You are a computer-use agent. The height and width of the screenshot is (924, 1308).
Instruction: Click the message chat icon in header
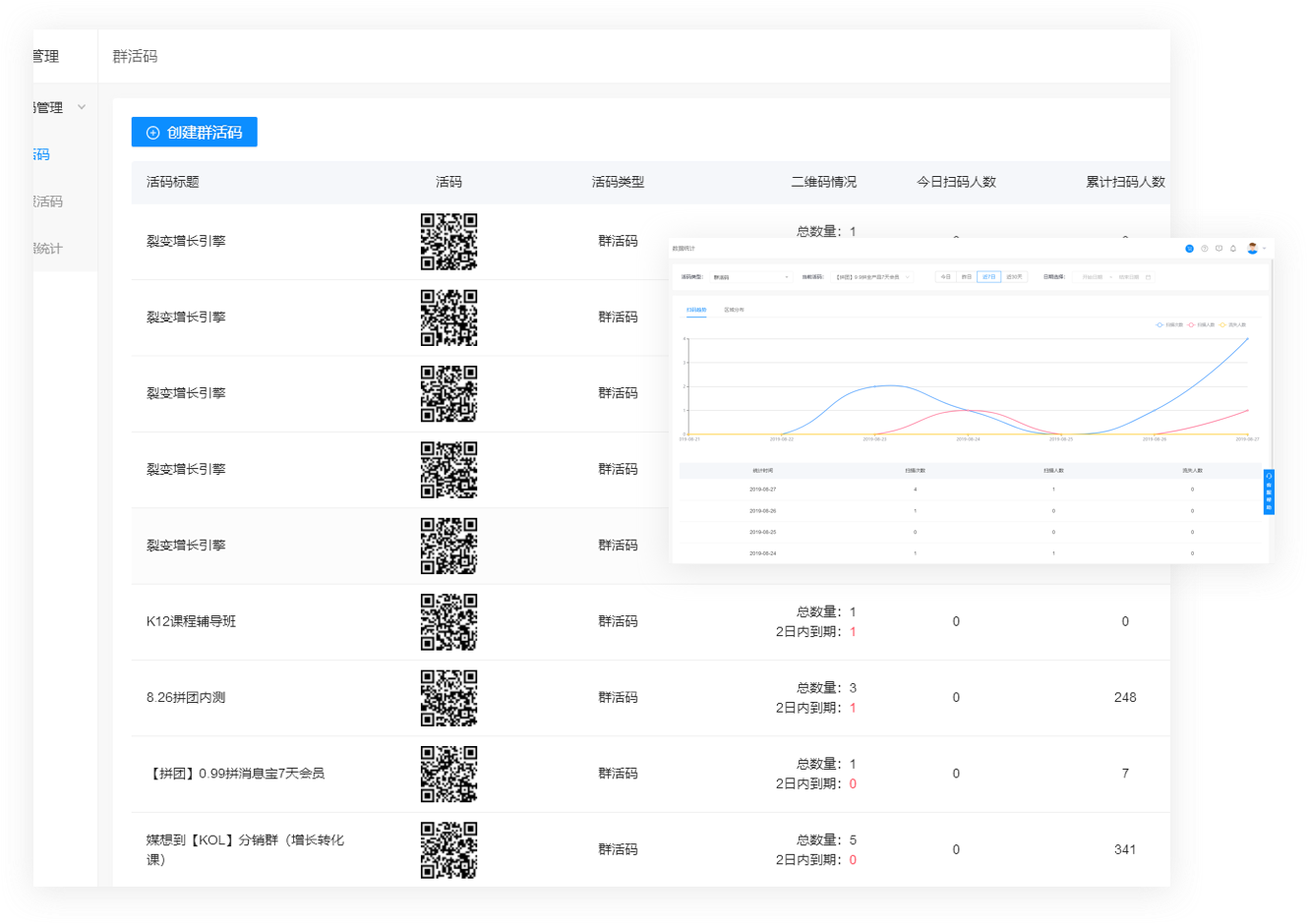(x=1219, y=249)
